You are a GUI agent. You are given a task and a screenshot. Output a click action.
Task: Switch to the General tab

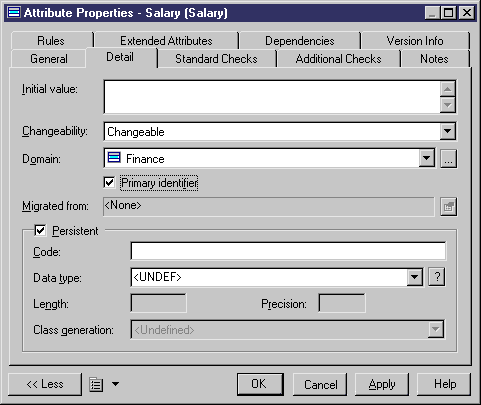[x=49, y=59]
